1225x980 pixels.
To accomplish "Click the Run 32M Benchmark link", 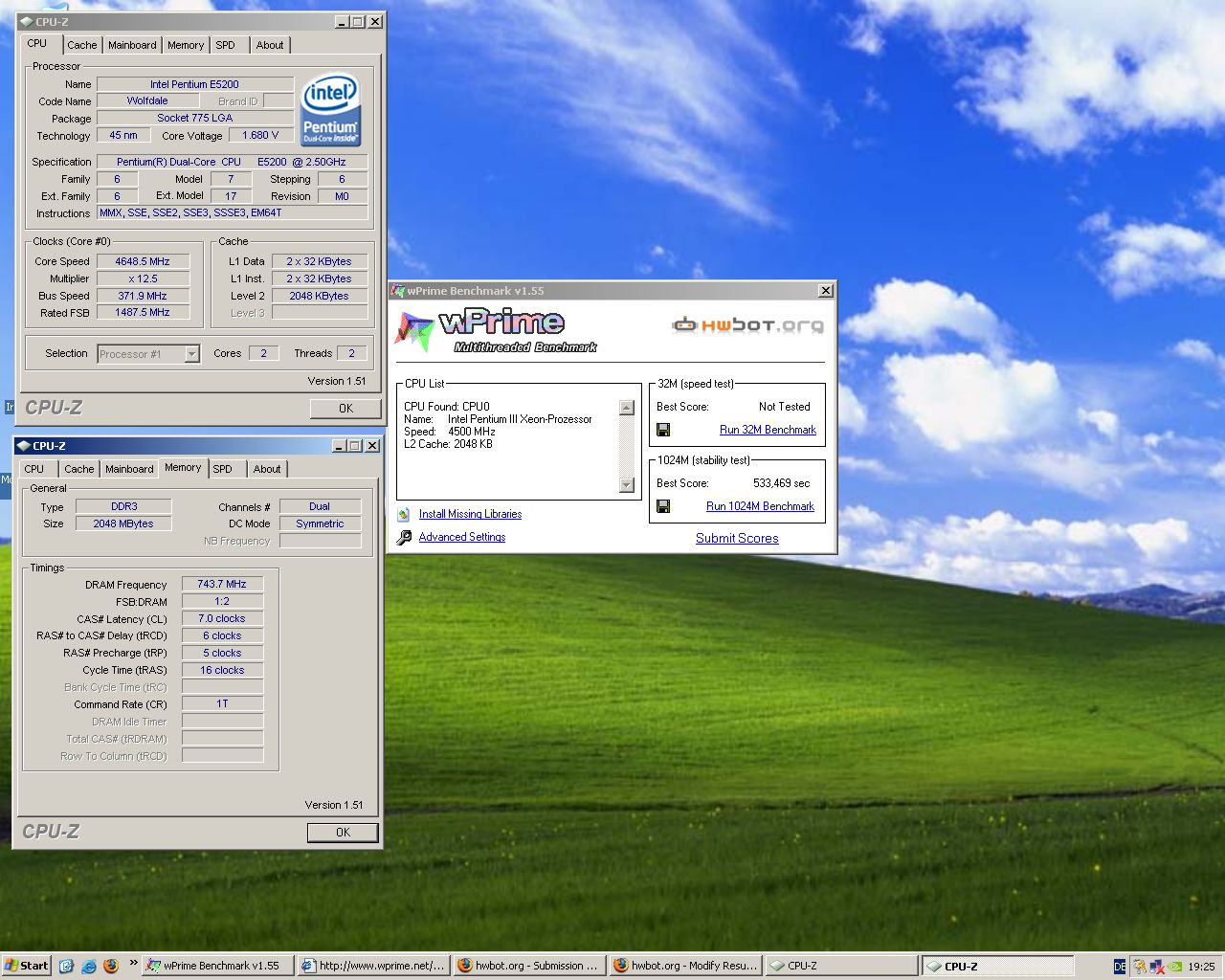I will 768,430.
